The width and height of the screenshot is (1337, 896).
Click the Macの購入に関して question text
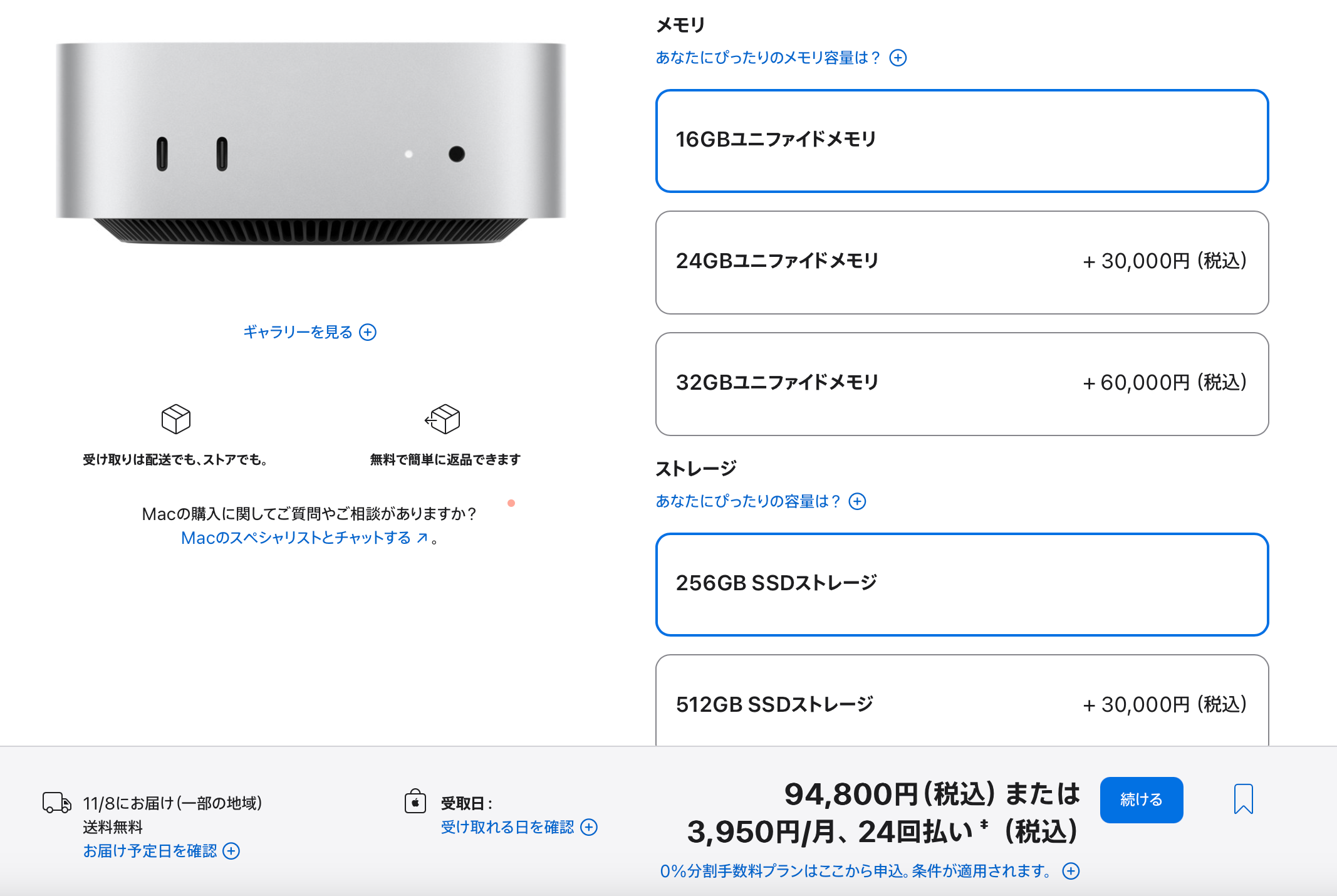coord(309,514)
